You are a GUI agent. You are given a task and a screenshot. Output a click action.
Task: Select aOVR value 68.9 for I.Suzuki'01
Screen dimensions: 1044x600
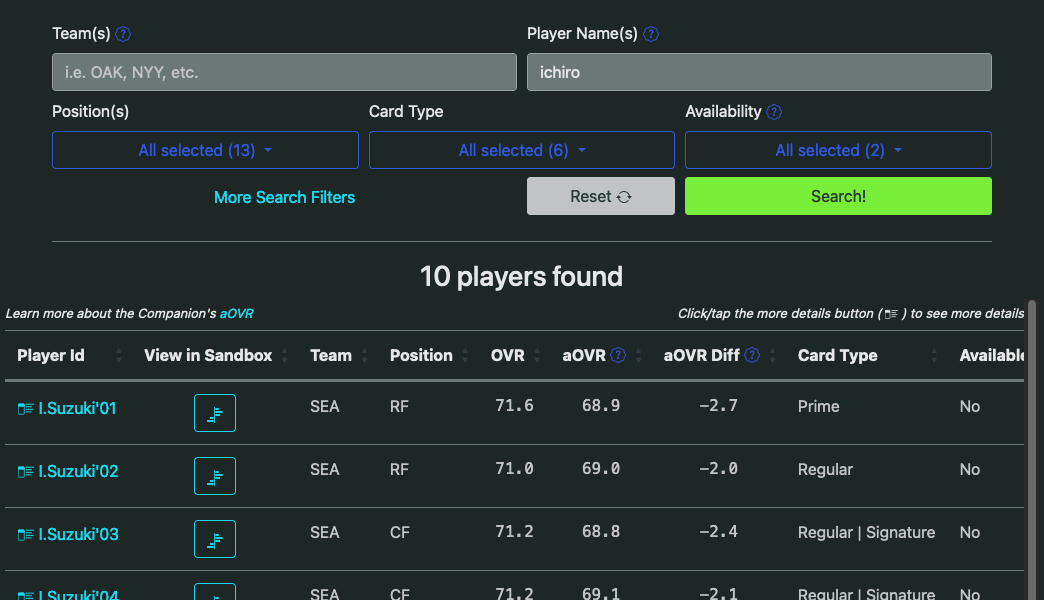tap(601, 406)
